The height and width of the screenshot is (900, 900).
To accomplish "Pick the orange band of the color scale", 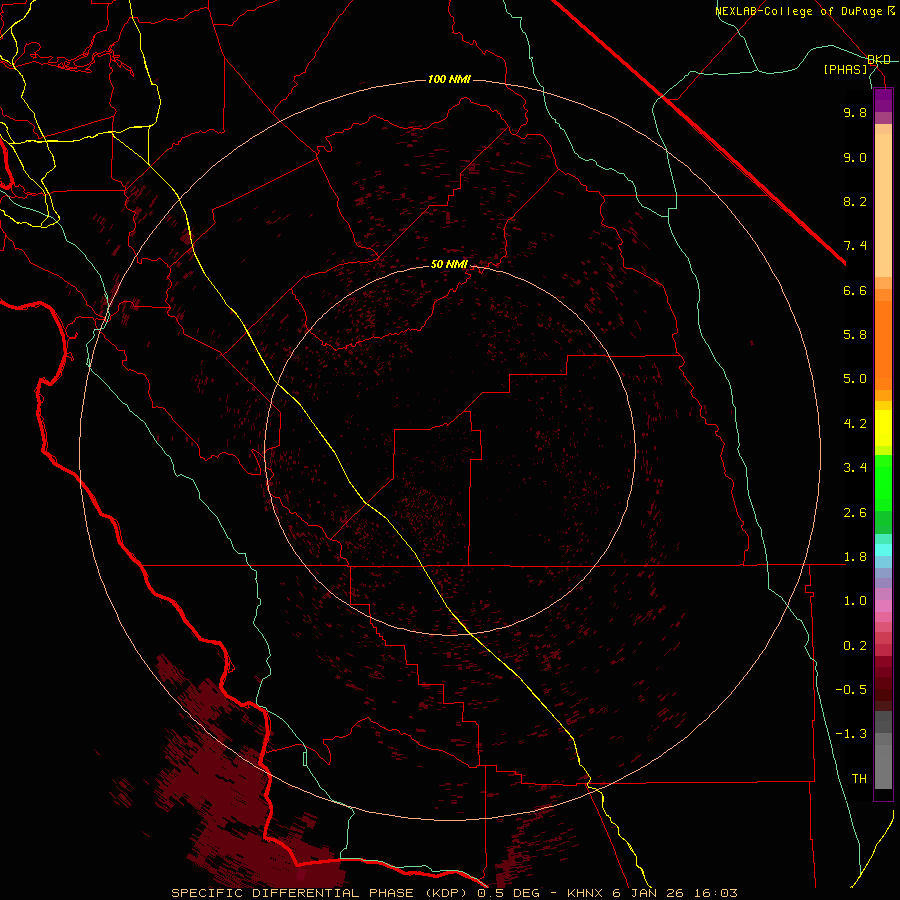I will [883, 344].
